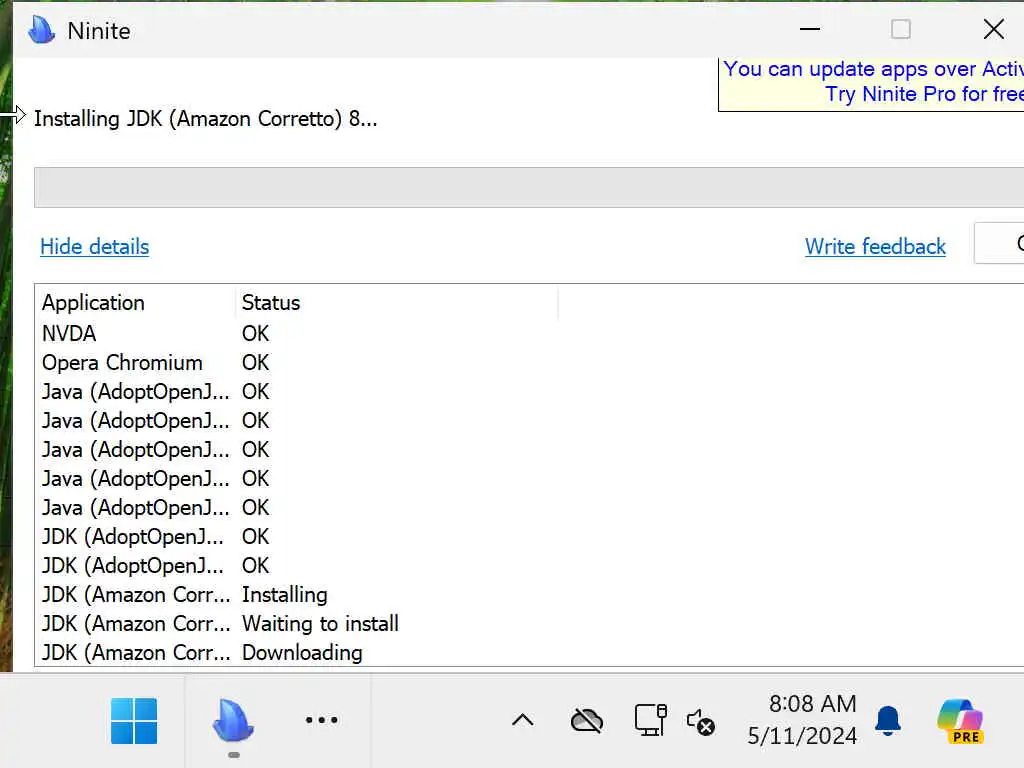Click the Write feedback link

pos(875,247)
